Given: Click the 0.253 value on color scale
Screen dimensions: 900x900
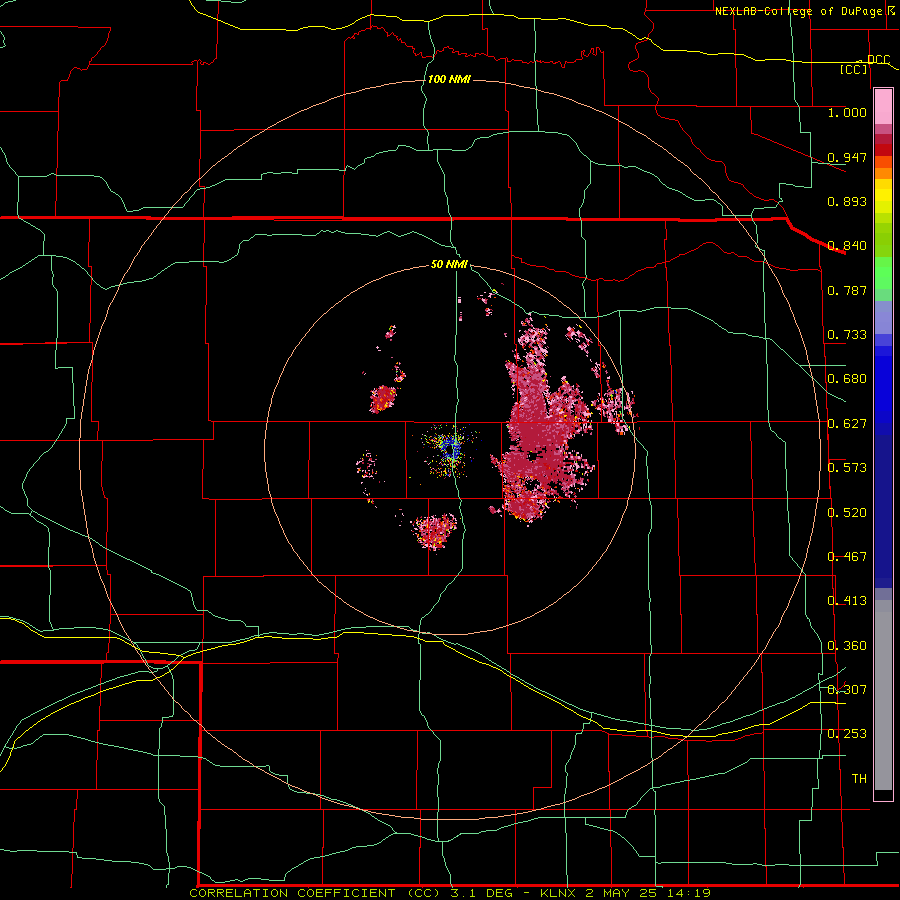Looking at the screenshot, I should pos(847,734).
